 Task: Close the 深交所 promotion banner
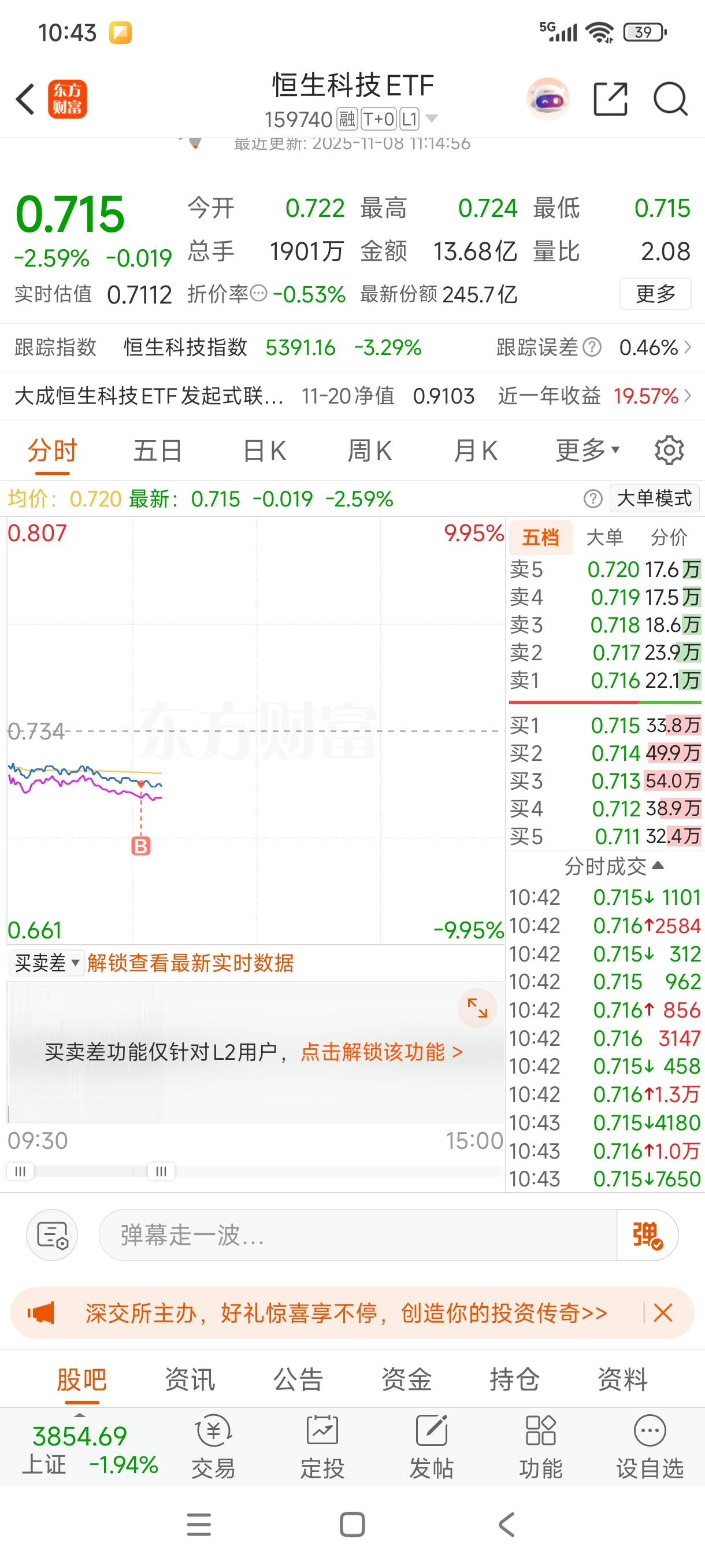tap(662, 1313)
